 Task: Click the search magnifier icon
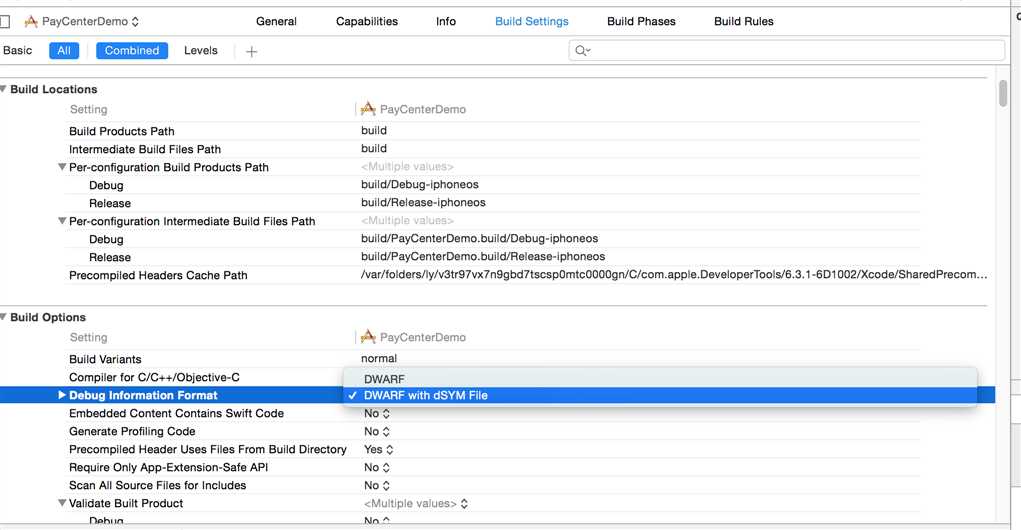[581, 51]
